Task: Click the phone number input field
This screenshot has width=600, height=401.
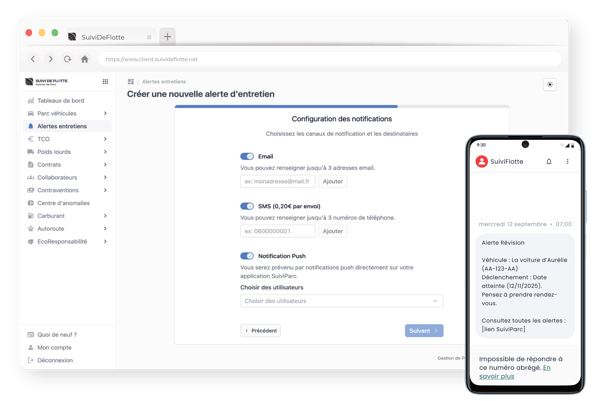Action: (278, 231)
